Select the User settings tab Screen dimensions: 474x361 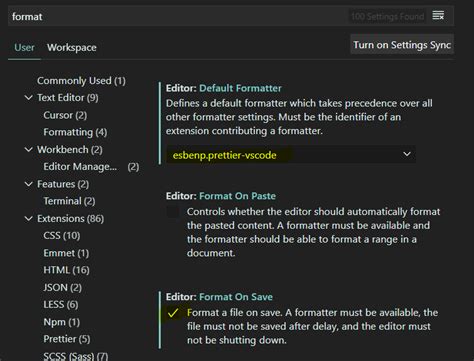pos(24,48)
